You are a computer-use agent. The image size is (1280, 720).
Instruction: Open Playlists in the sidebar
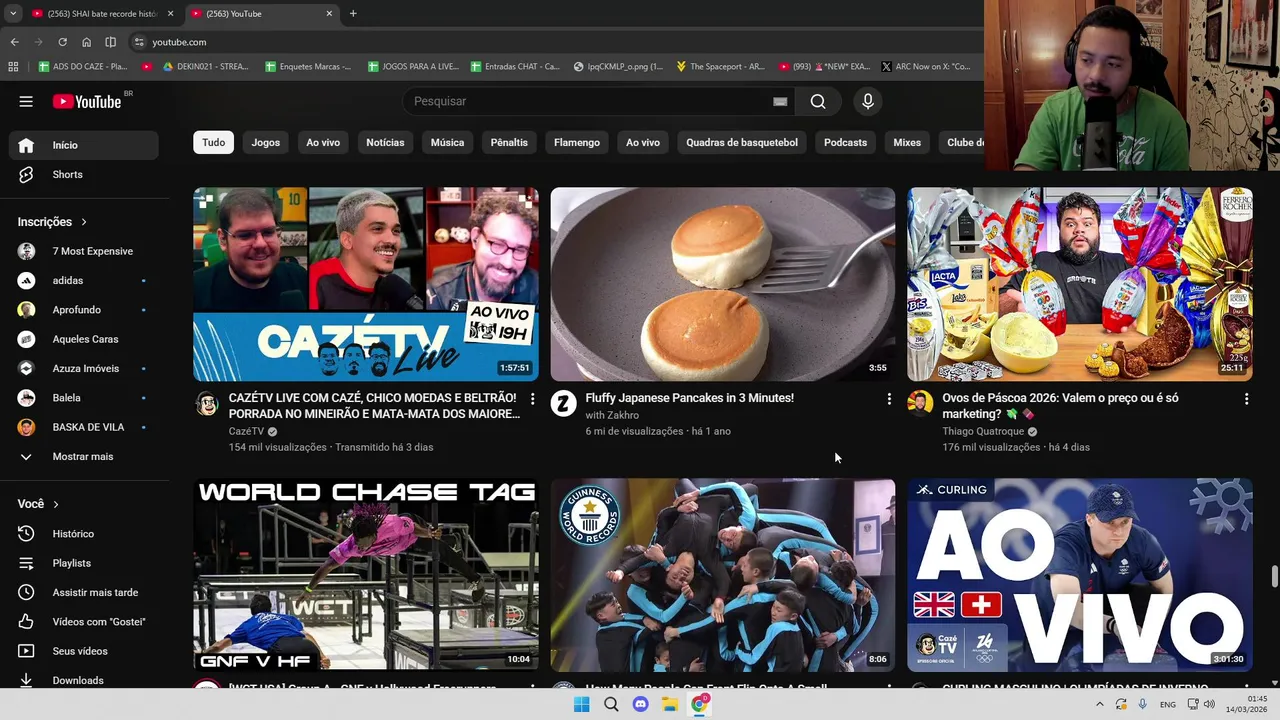pos(84,563)
